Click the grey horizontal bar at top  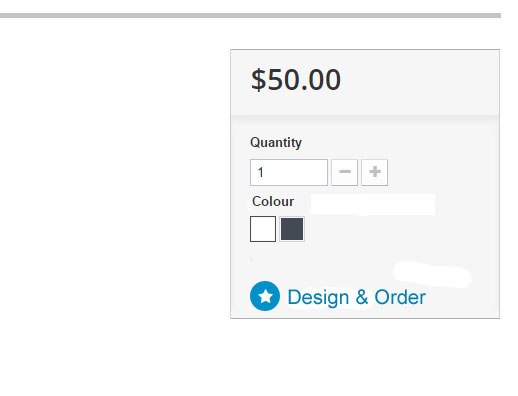(x=250, y=15)
